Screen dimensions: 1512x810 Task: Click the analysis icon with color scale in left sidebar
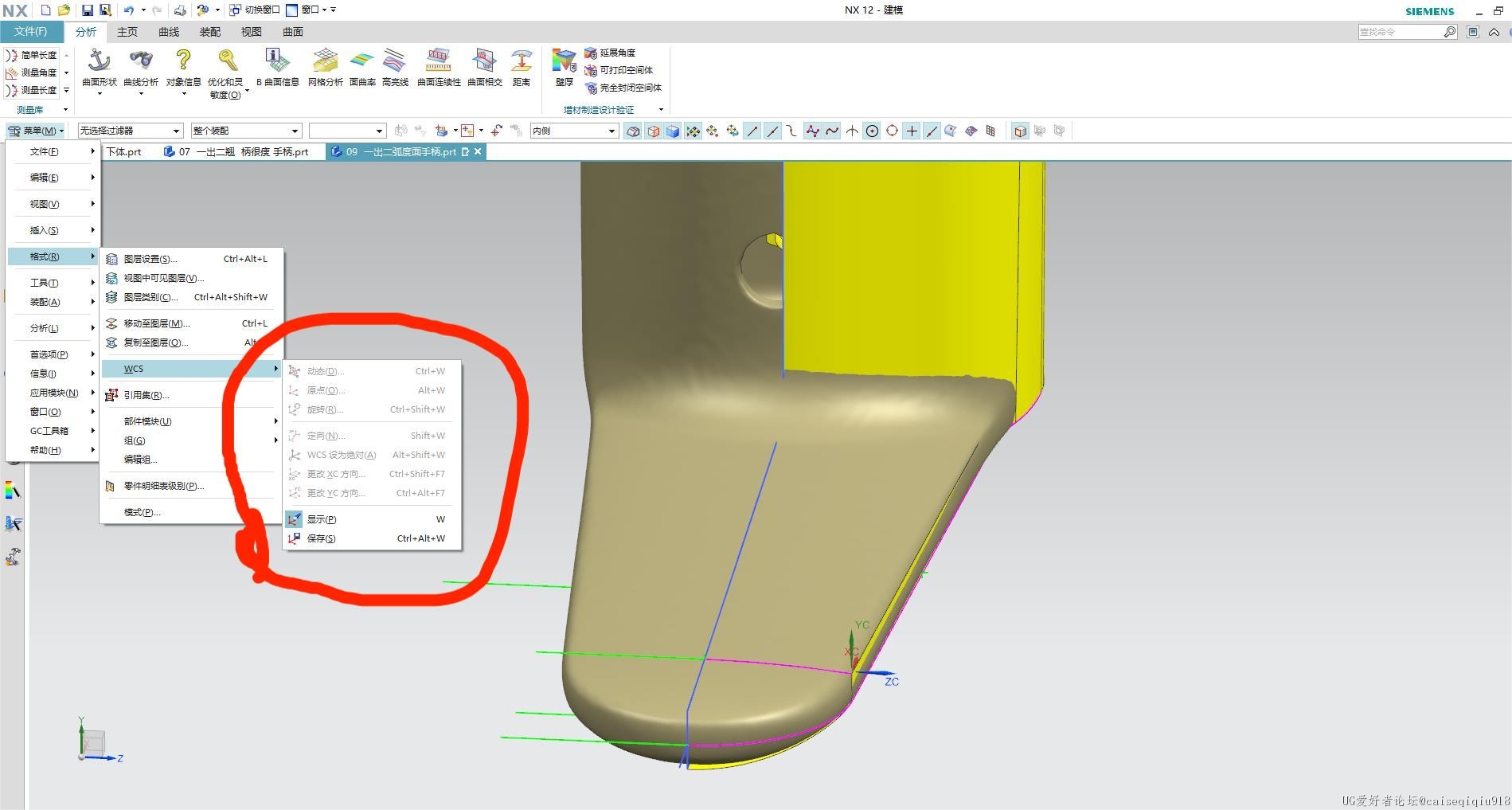click(13, 491)
